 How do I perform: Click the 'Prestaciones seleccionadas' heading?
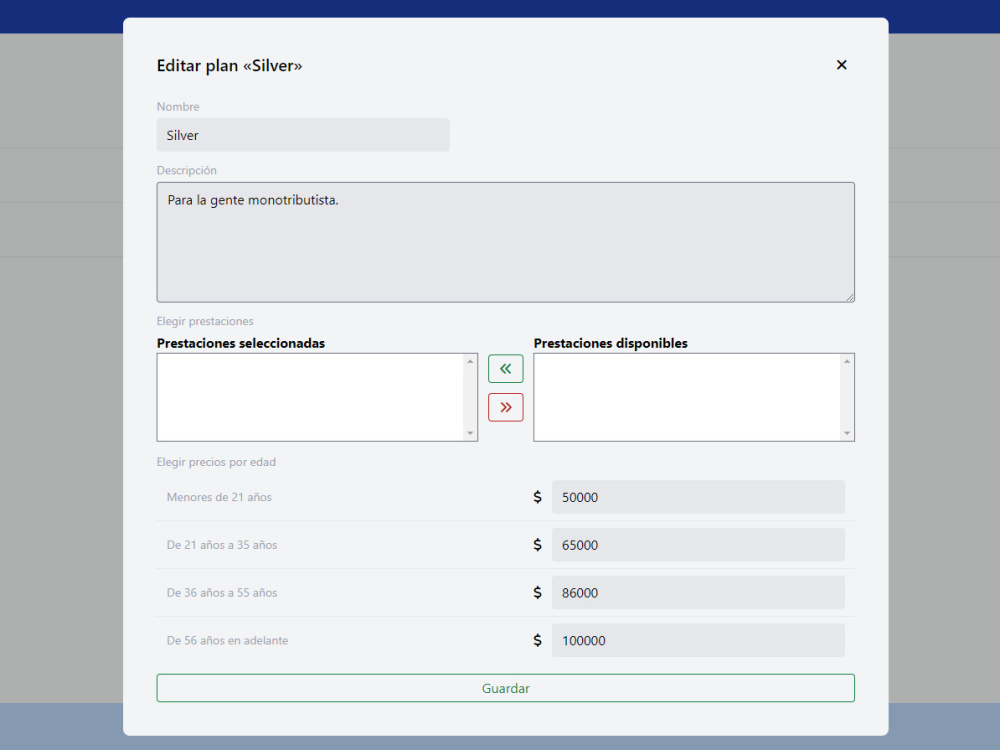(241, 343)
